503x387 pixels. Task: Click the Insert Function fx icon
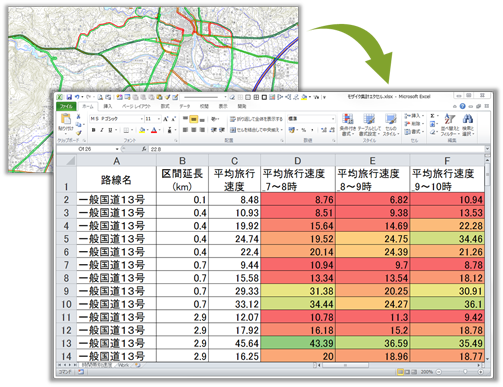tap(144, 149)
